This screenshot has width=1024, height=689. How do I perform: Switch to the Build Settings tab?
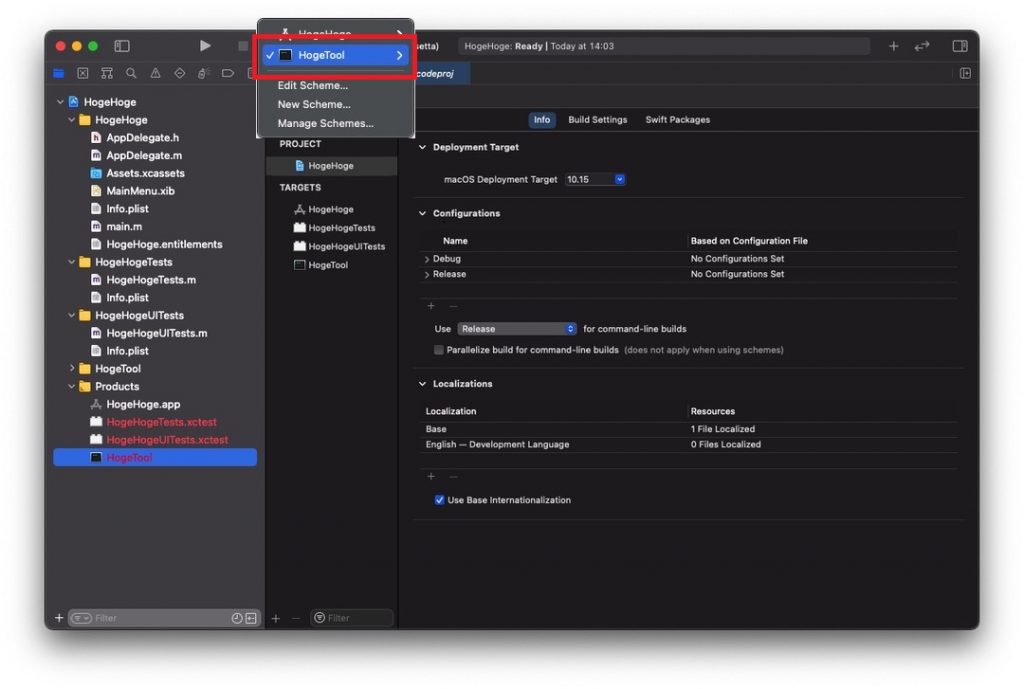(598, 120)
